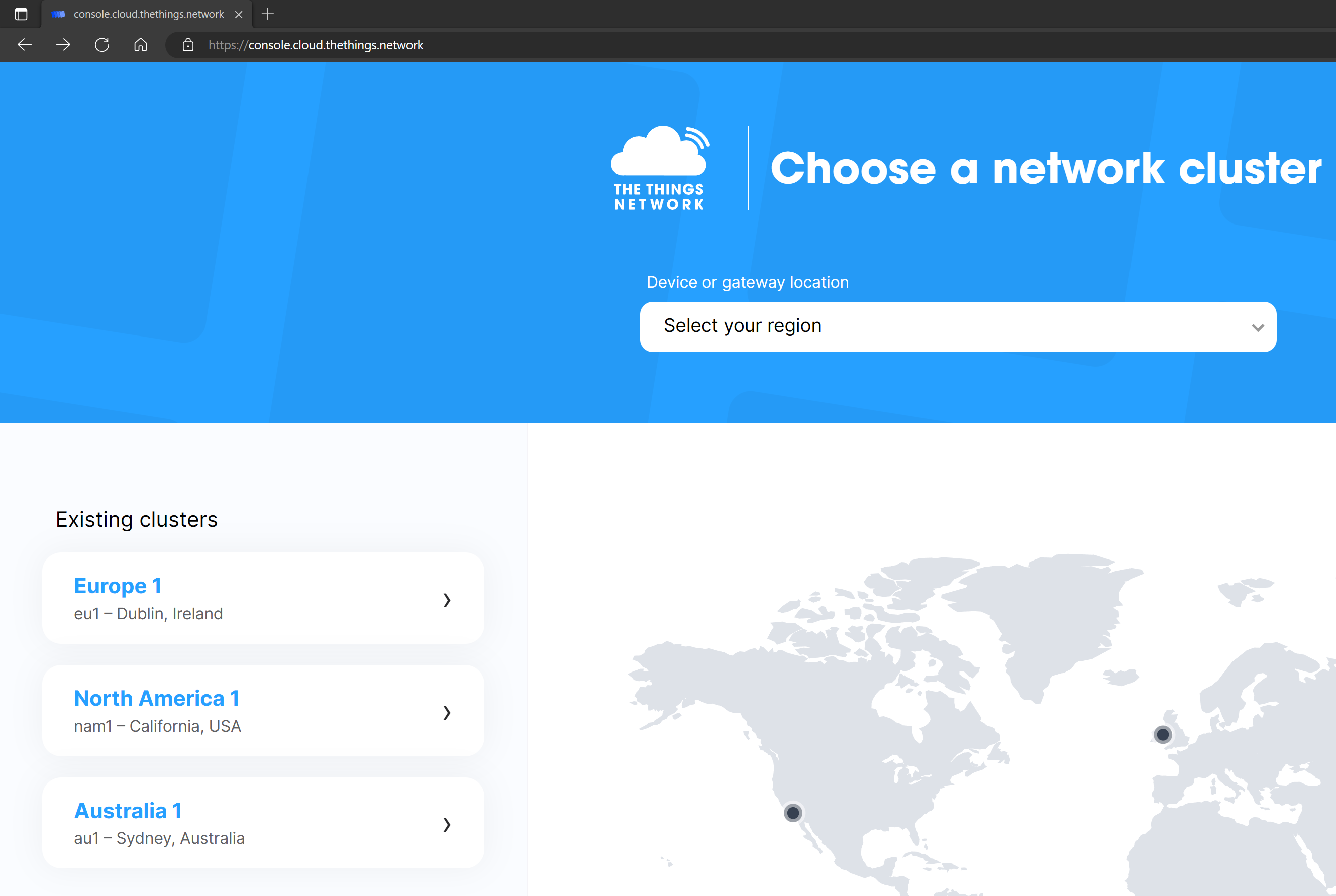
Task: Open the Australia 1 cluster
Action: point(264,823)
